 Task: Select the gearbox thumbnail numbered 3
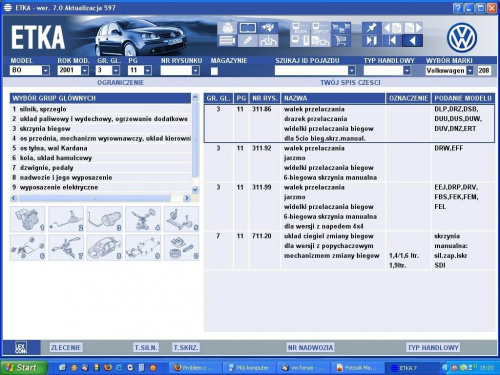(x=104, y=219)
